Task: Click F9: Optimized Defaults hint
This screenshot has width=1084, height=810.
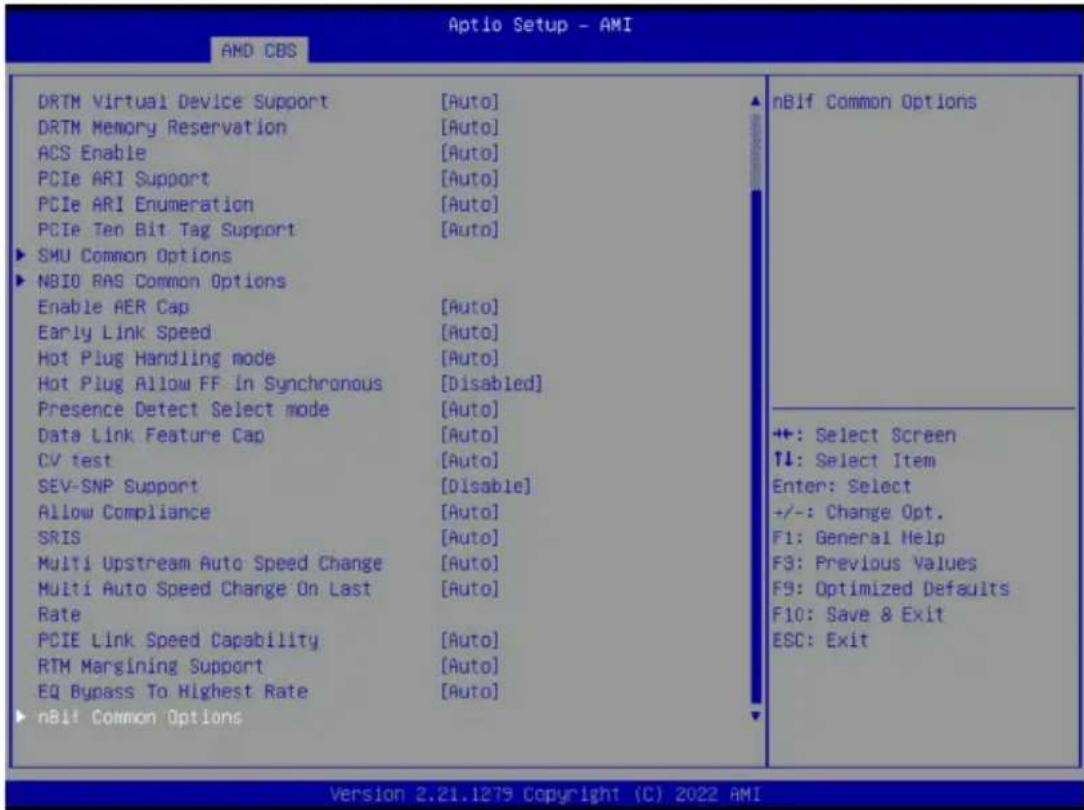Action: tap(891, 589)
